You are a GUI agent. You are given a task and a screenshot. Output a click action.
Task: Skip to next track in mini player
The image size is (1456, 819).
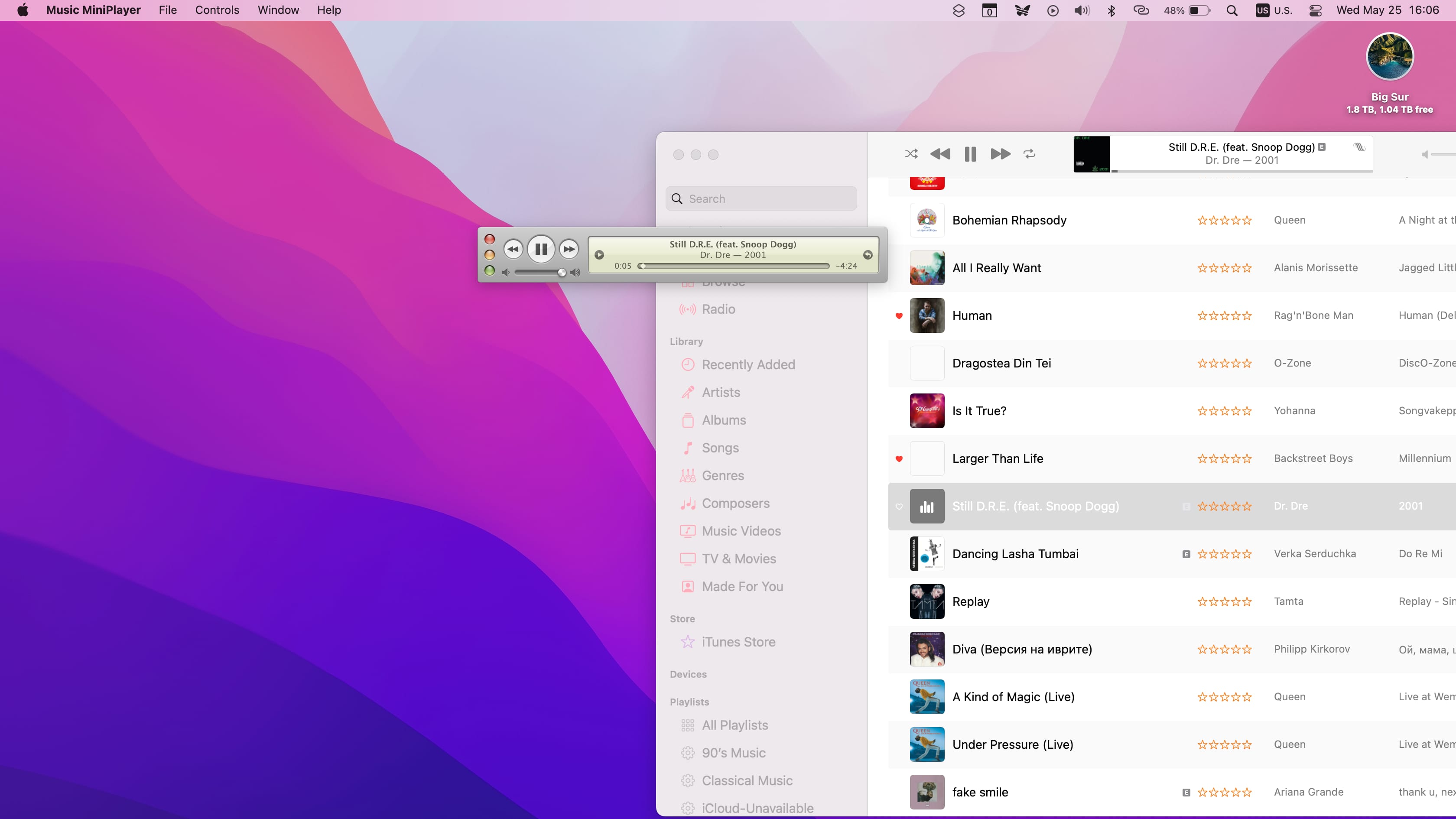[569, 249]
